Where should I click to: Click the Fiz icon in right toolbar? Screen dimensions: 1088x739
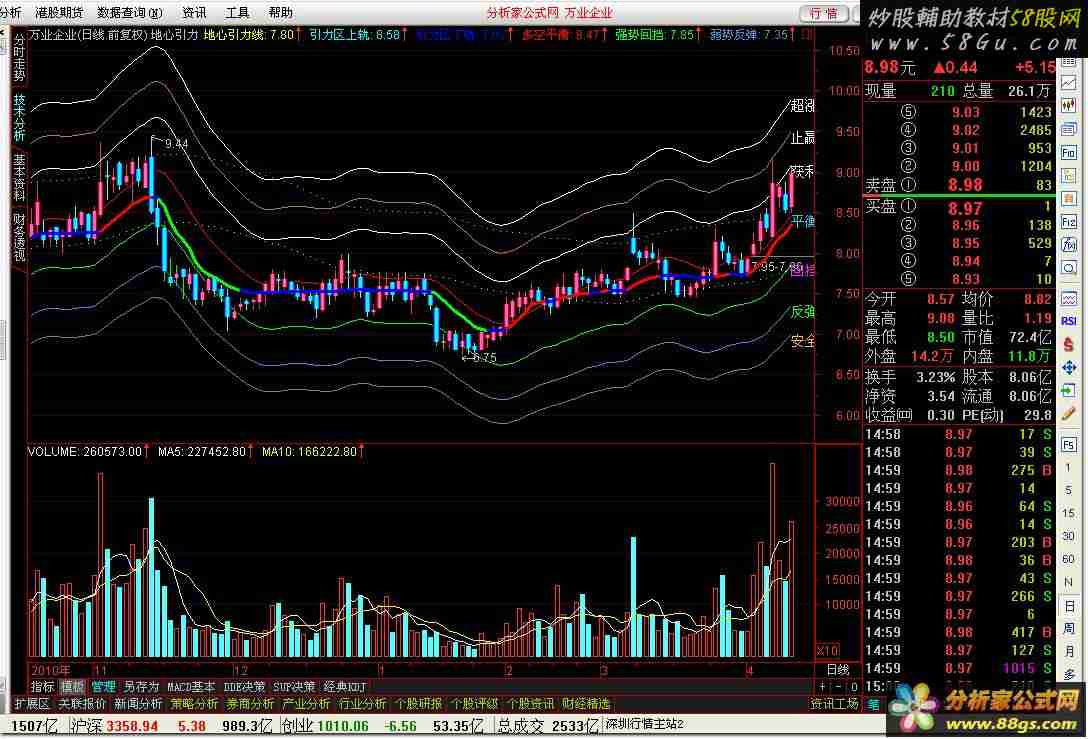point(1069,222)
